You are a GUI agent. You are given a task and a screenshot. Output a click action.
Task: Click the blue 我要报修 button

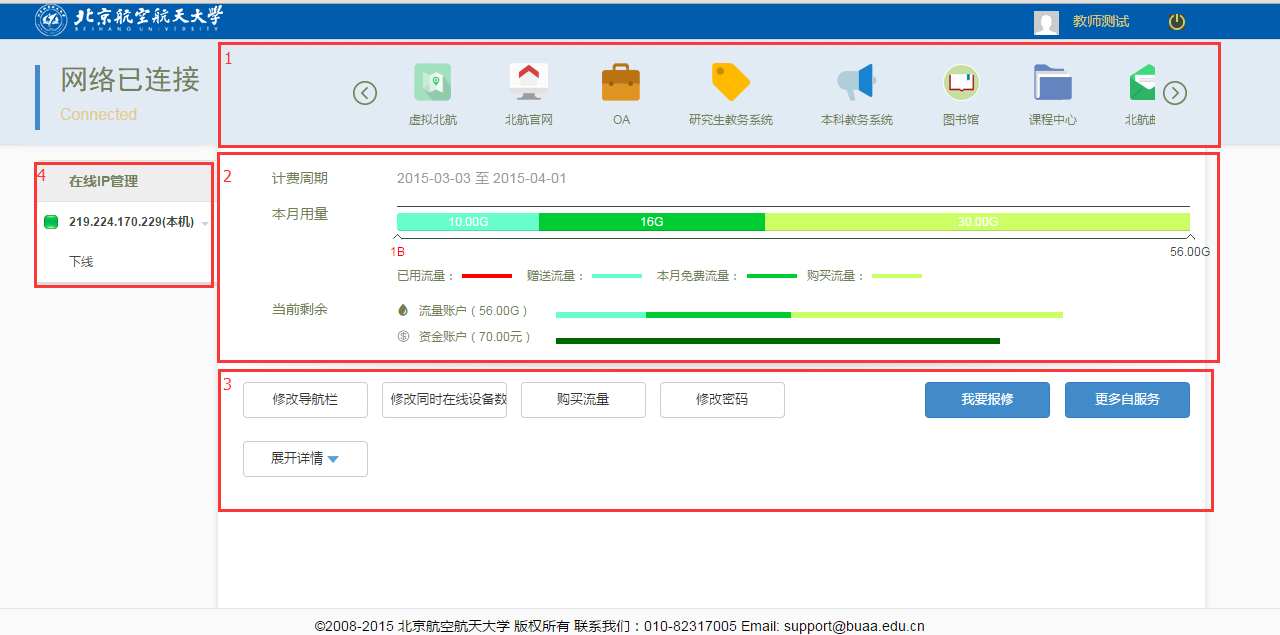point(987,400)
